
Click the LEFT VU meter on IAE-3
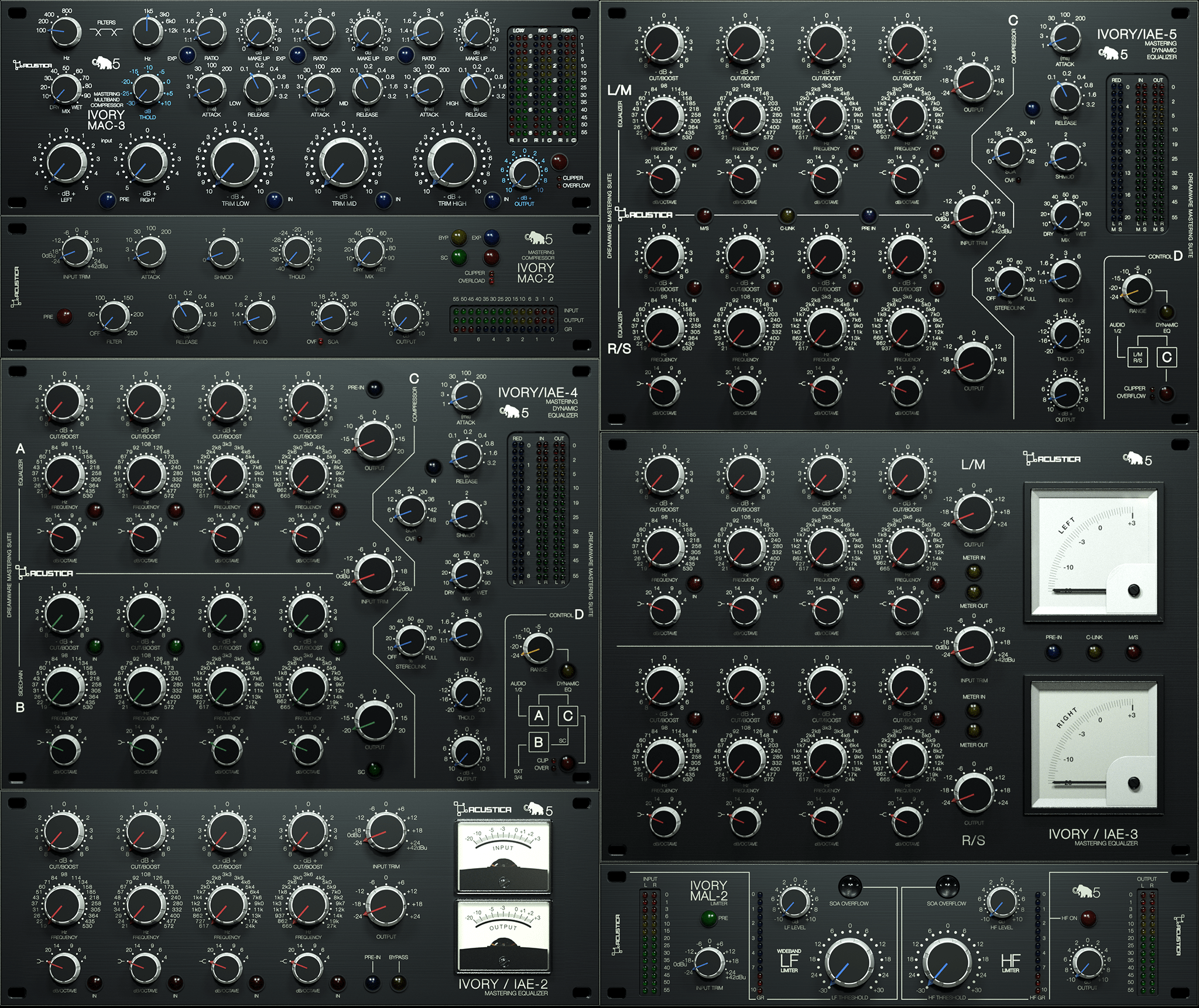coord(1093,553)
